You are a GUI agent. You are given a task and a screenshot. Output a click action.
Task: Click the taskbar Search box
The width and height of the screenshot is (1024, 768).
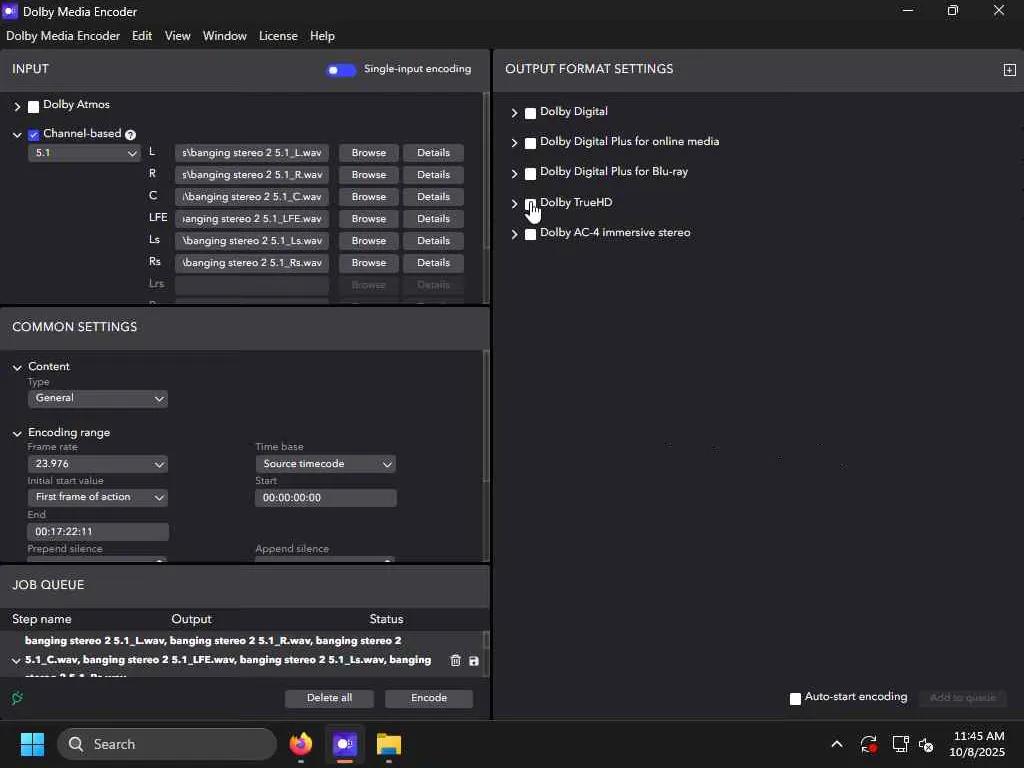point(167,744)
